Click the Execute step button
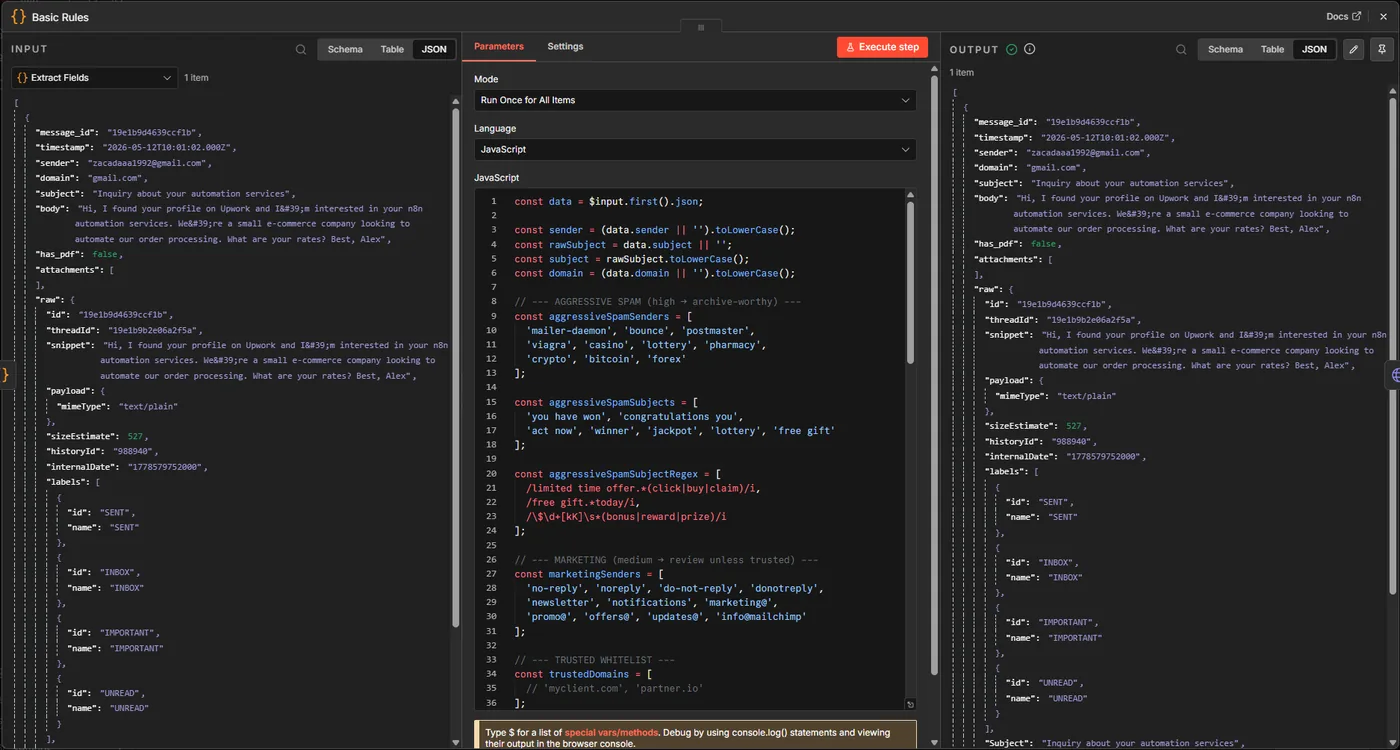 click(x=882, y=47)
